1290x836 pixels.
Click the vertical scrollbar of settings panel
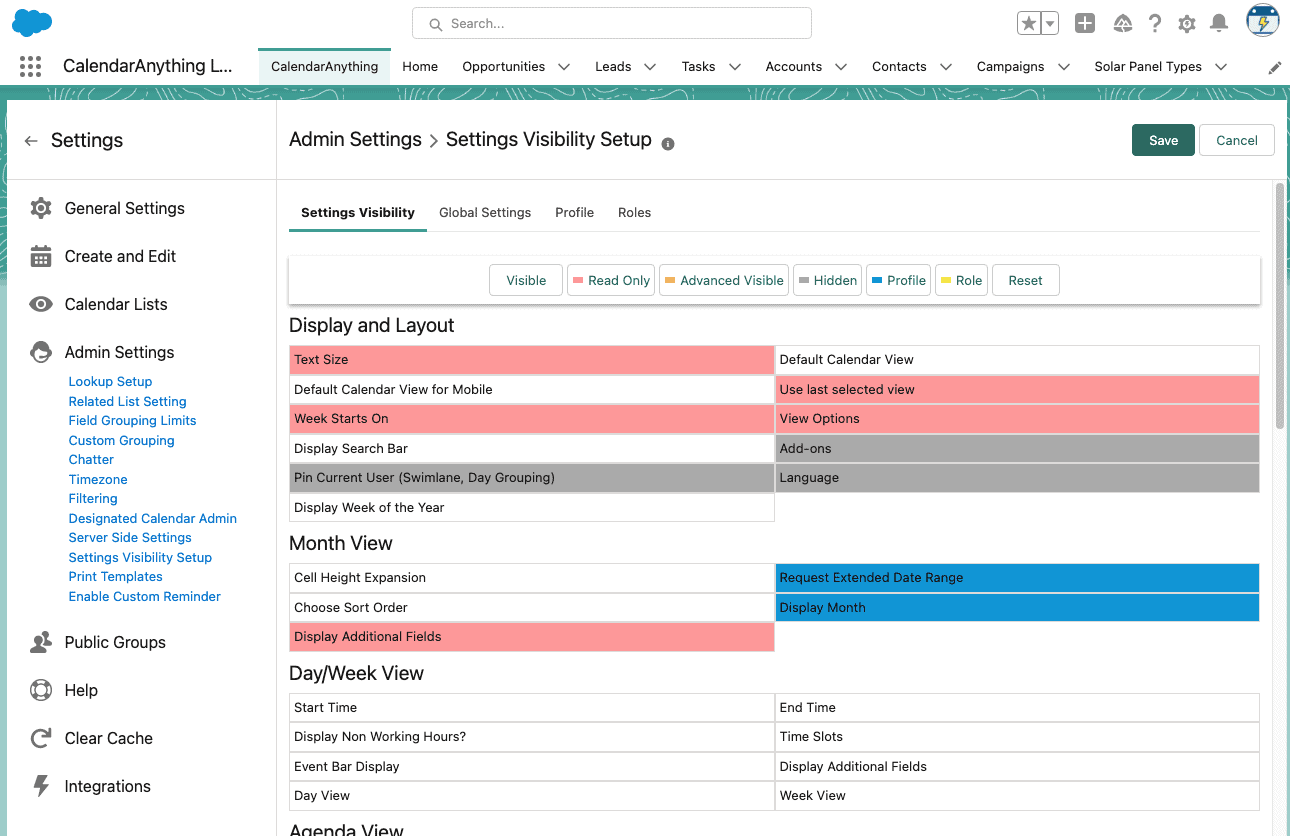1279,306
